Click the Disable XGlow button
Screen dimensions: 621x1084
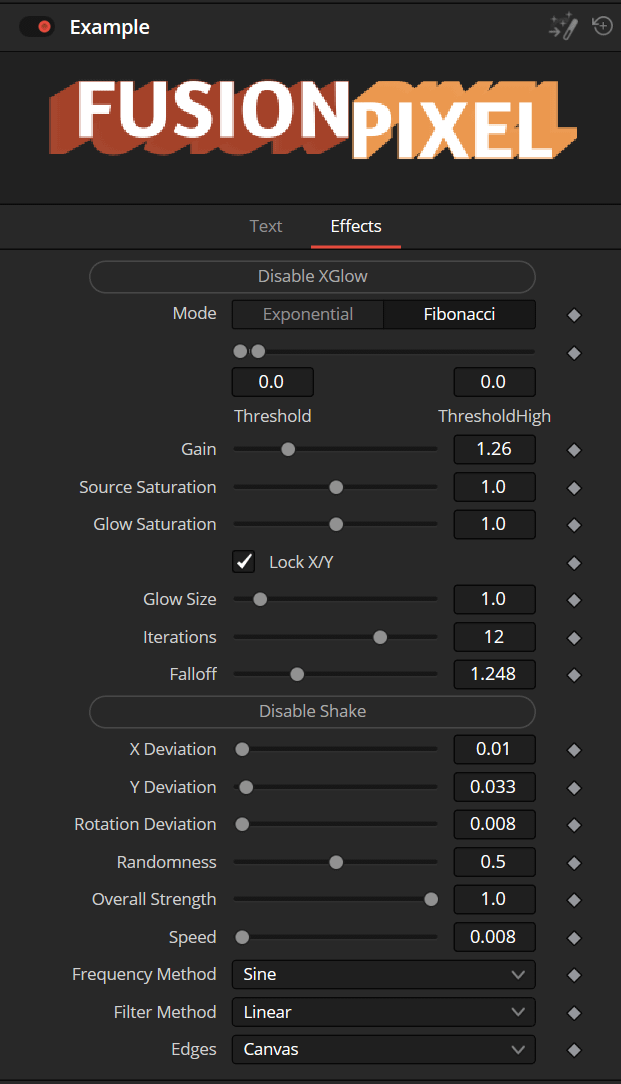313,277
